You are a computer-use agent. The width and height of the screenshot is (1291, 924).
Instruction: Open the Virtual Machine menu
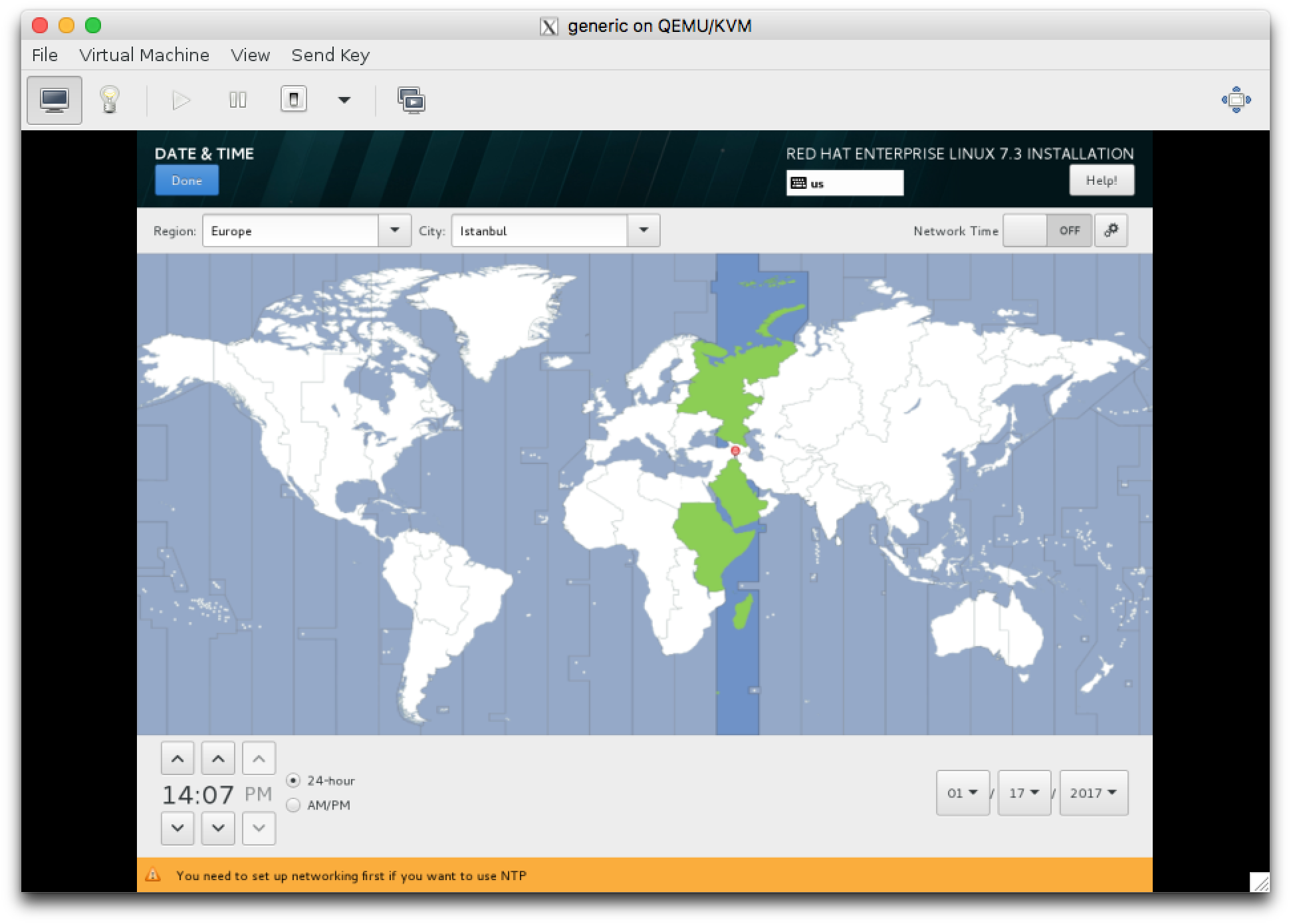click(x=144, y=55)
